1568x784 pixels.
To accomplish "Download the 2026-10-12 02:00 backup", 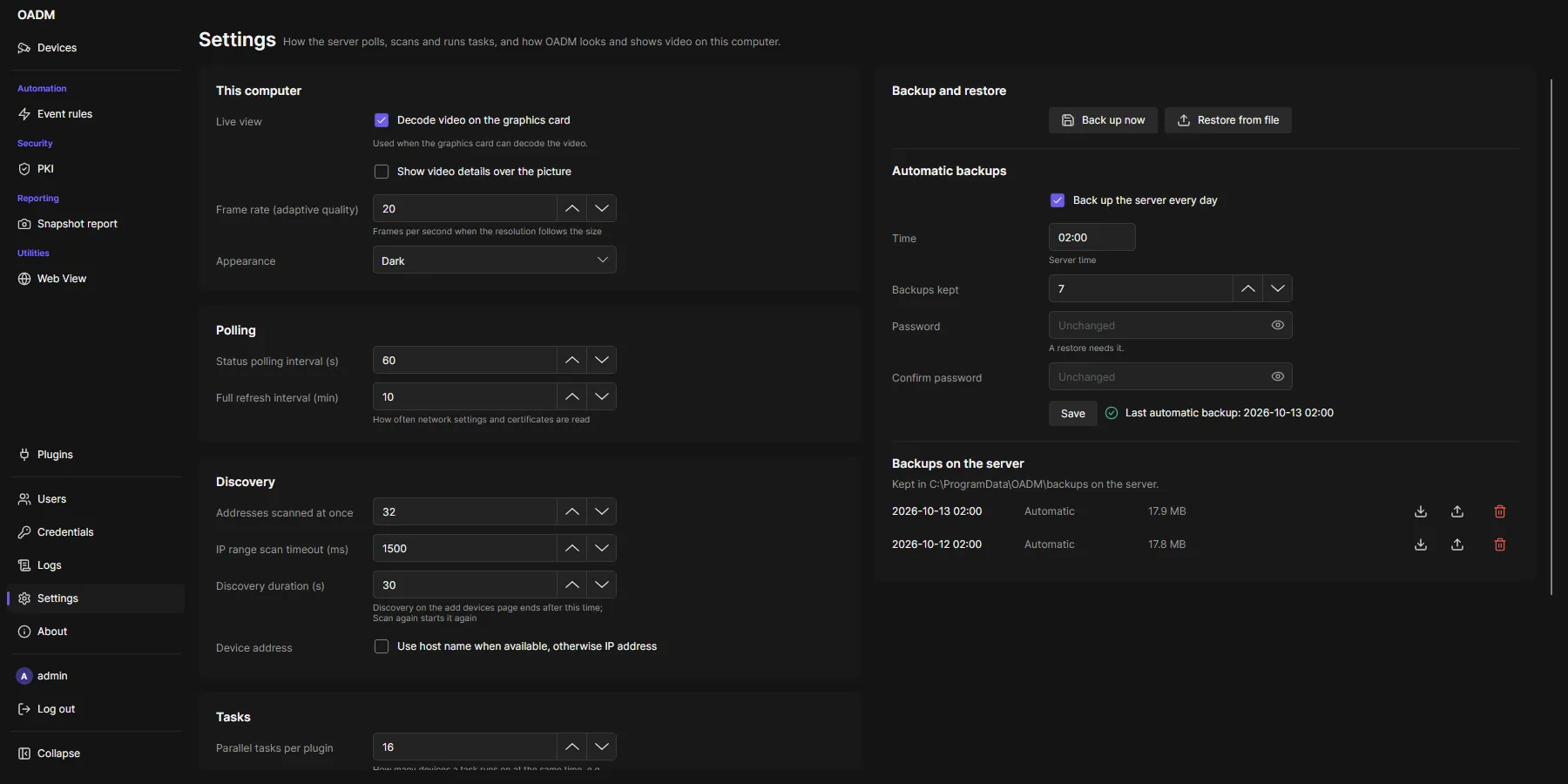I will 1421,544.
